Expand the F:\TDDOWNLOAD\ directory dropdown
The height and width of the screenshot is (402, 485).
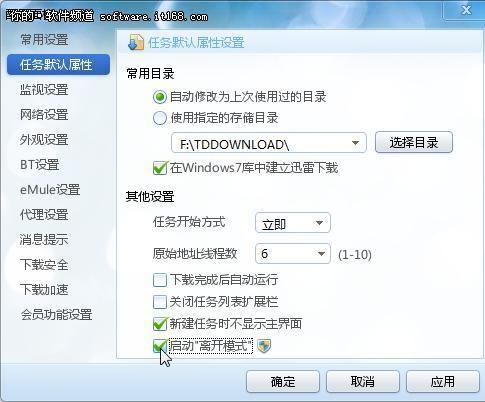[355, 143]
